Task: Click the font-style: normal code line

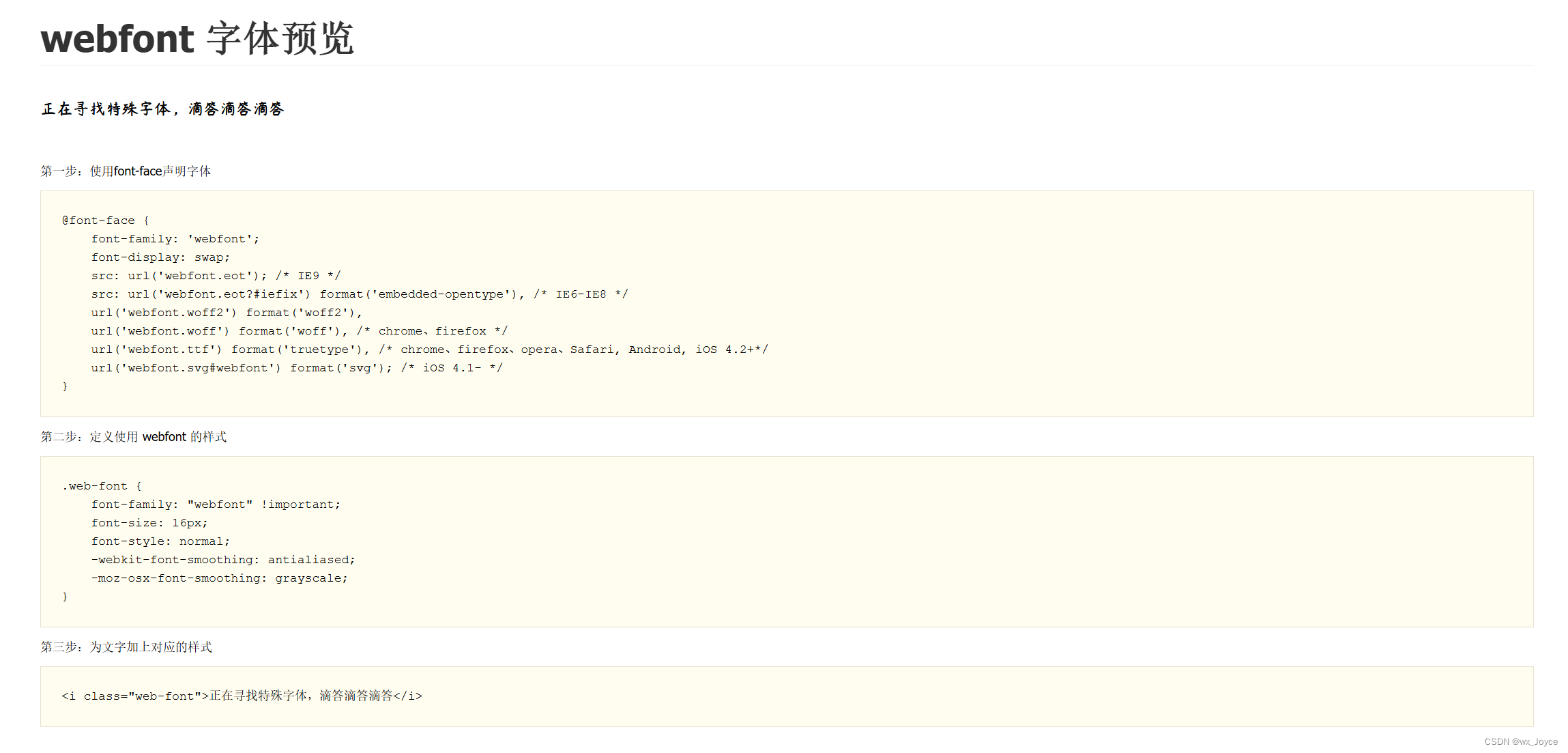Action: [160, 541]
